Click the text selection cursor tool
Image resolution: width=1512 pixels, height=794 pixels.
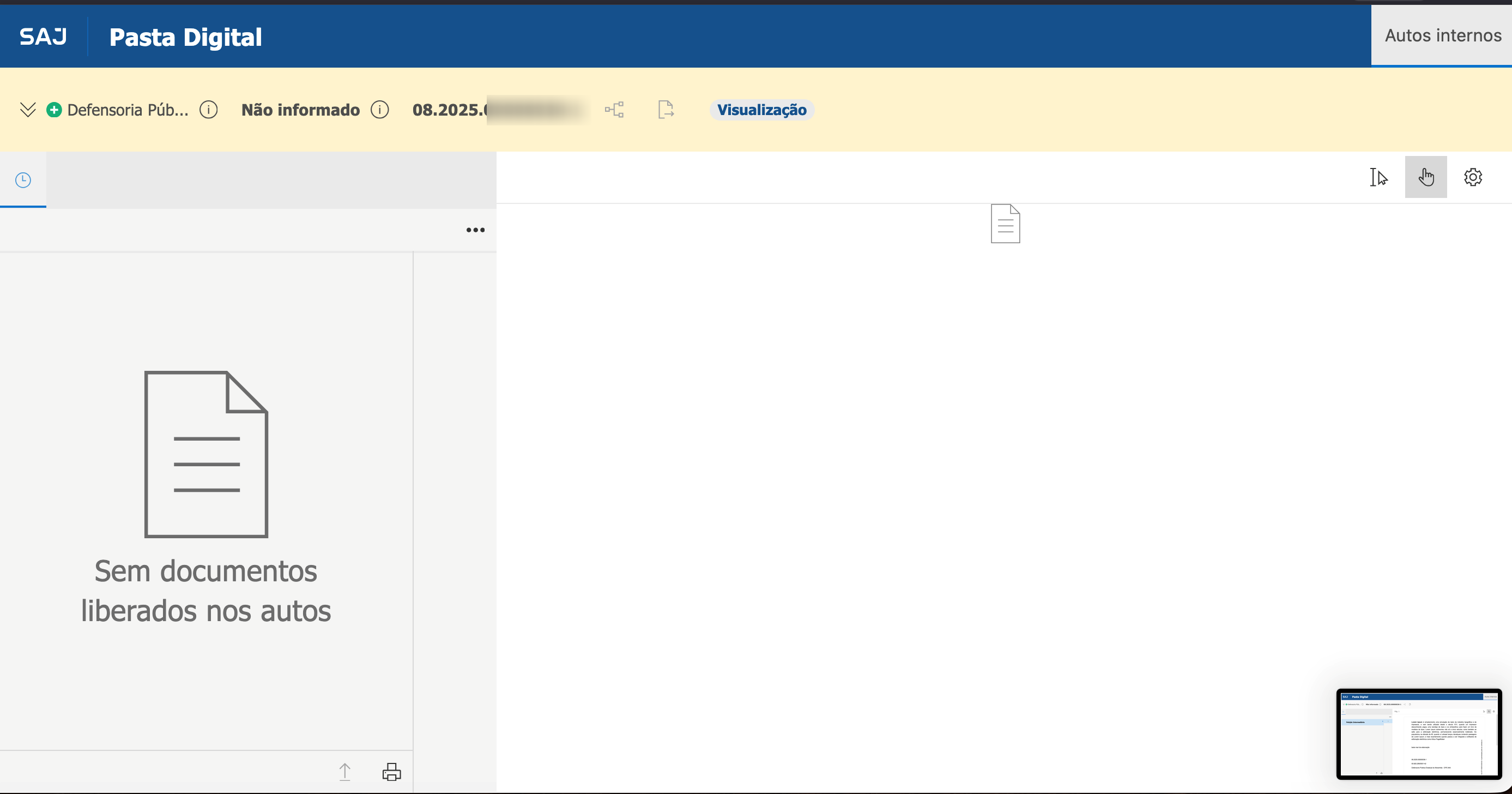[x=1378, y=177]
